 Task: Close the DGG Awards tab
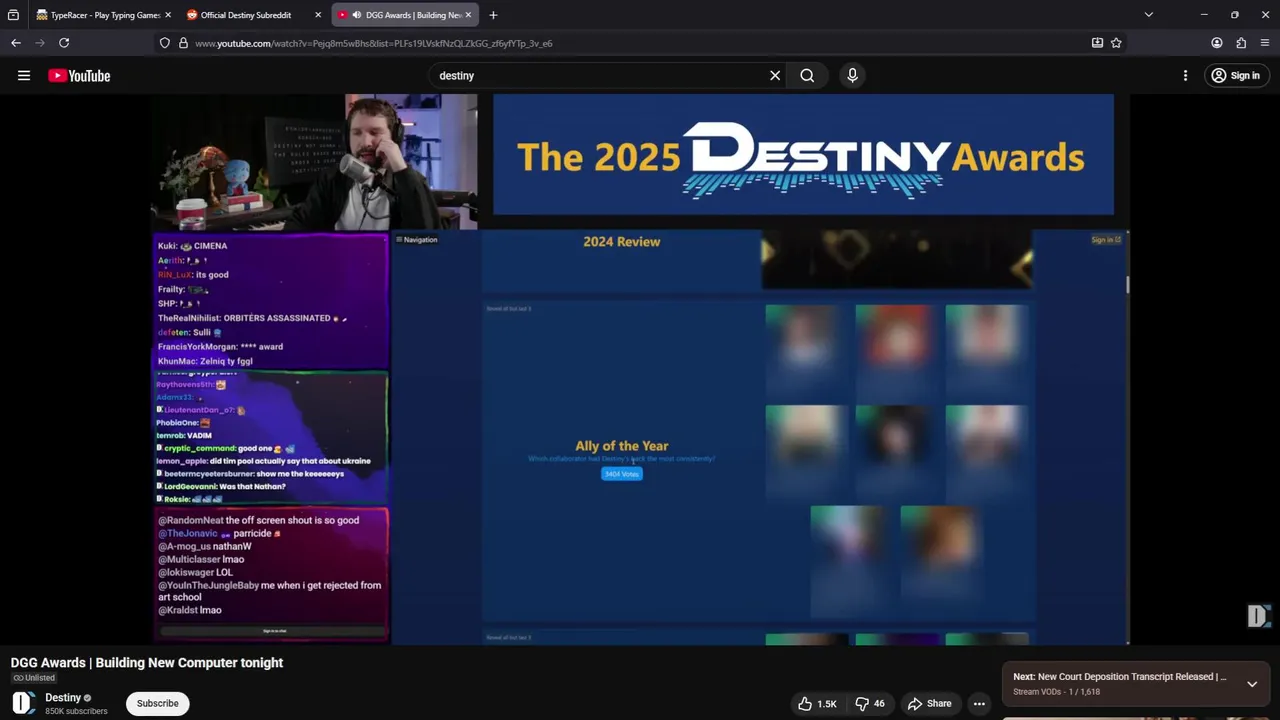pyautogui.click(x=468, y=15)
